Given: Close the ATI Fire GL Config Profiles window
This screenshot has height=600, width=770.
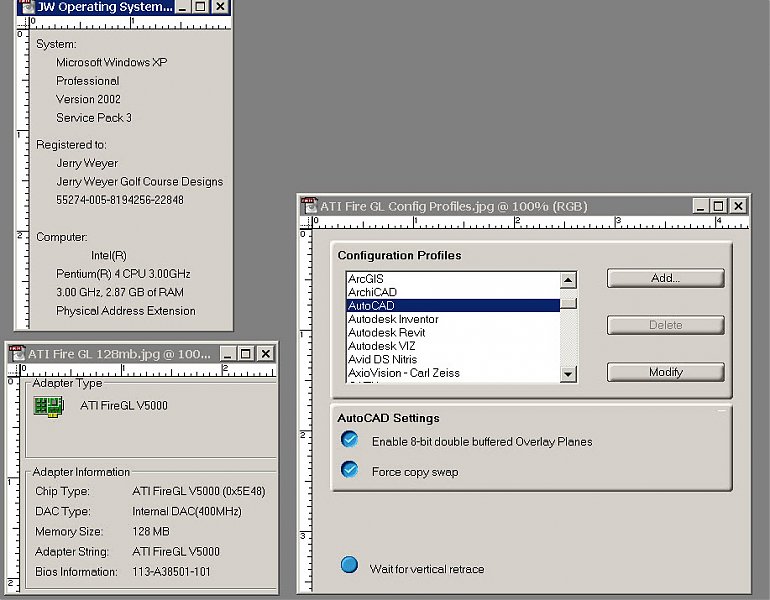Looking at the screenshot, I should click(738, 206).
